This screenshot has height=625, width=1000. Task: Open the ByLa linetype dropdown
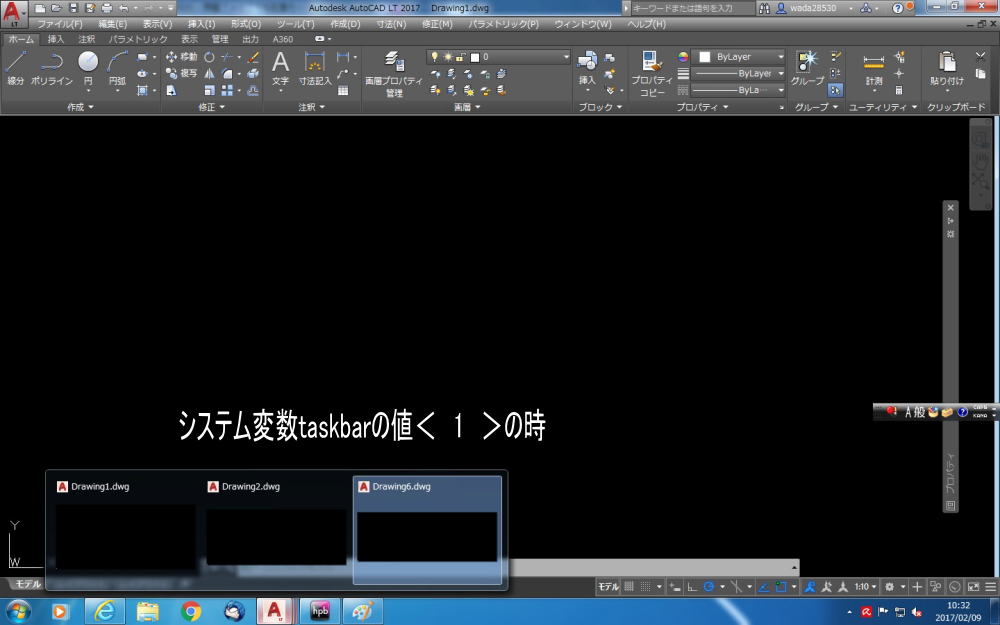click(x=740, y=90)
